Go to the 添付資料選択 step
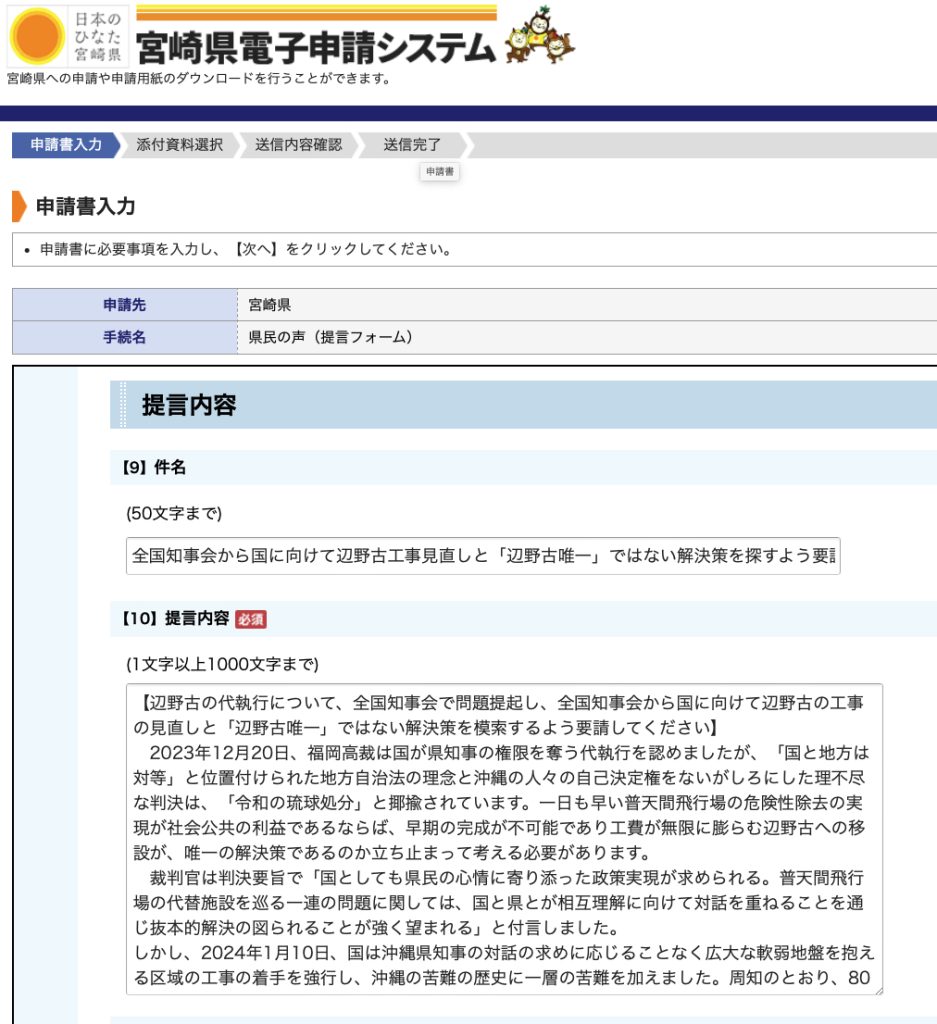 pyautogui.click(x=179, y=145)
